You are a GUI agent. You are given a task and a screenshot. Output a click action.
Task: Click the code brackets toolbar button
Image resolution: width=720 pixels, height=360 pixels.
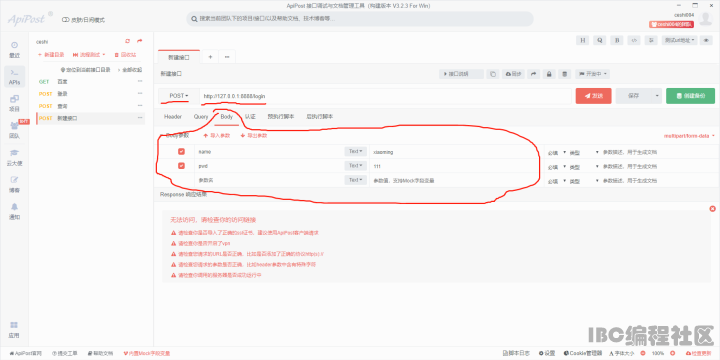tap(634, 40)
